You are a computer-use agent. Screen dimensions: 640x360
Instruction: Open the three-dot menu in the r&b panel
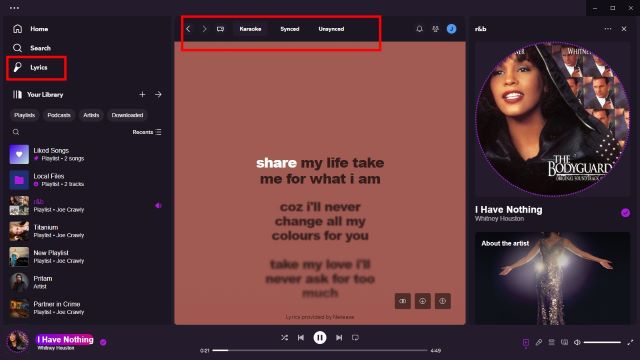pos(608,29)
